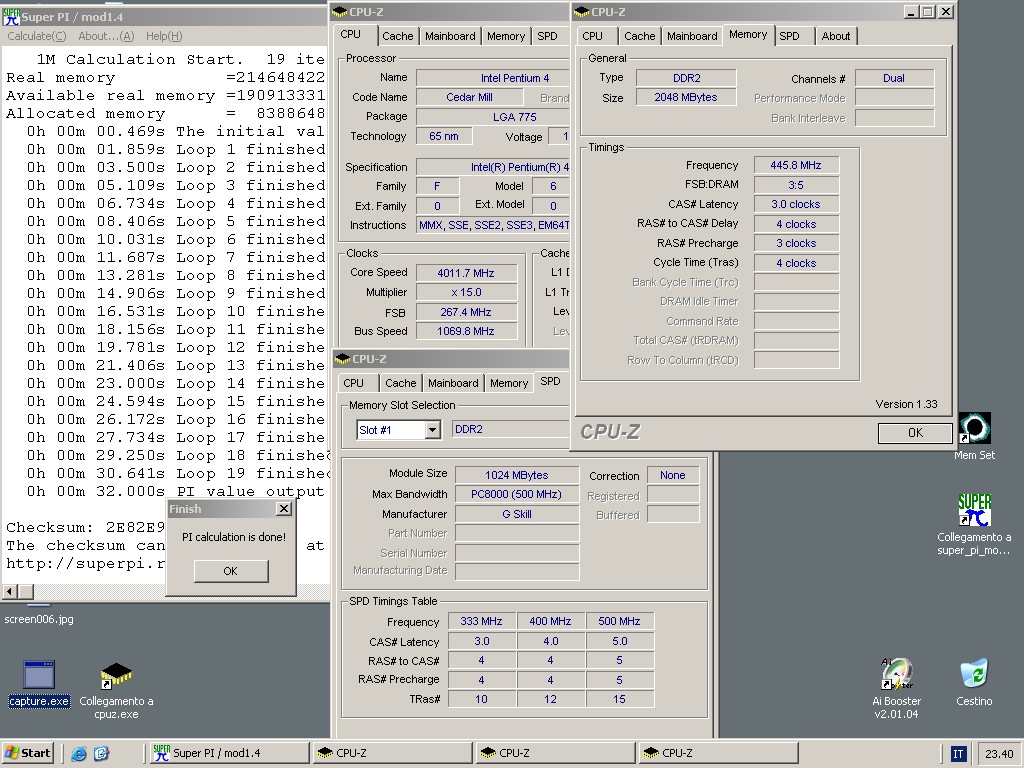Viewport: 1024px width, 768px height.
Task: Click OK in the Finish dialog
Action: [231, 571]
